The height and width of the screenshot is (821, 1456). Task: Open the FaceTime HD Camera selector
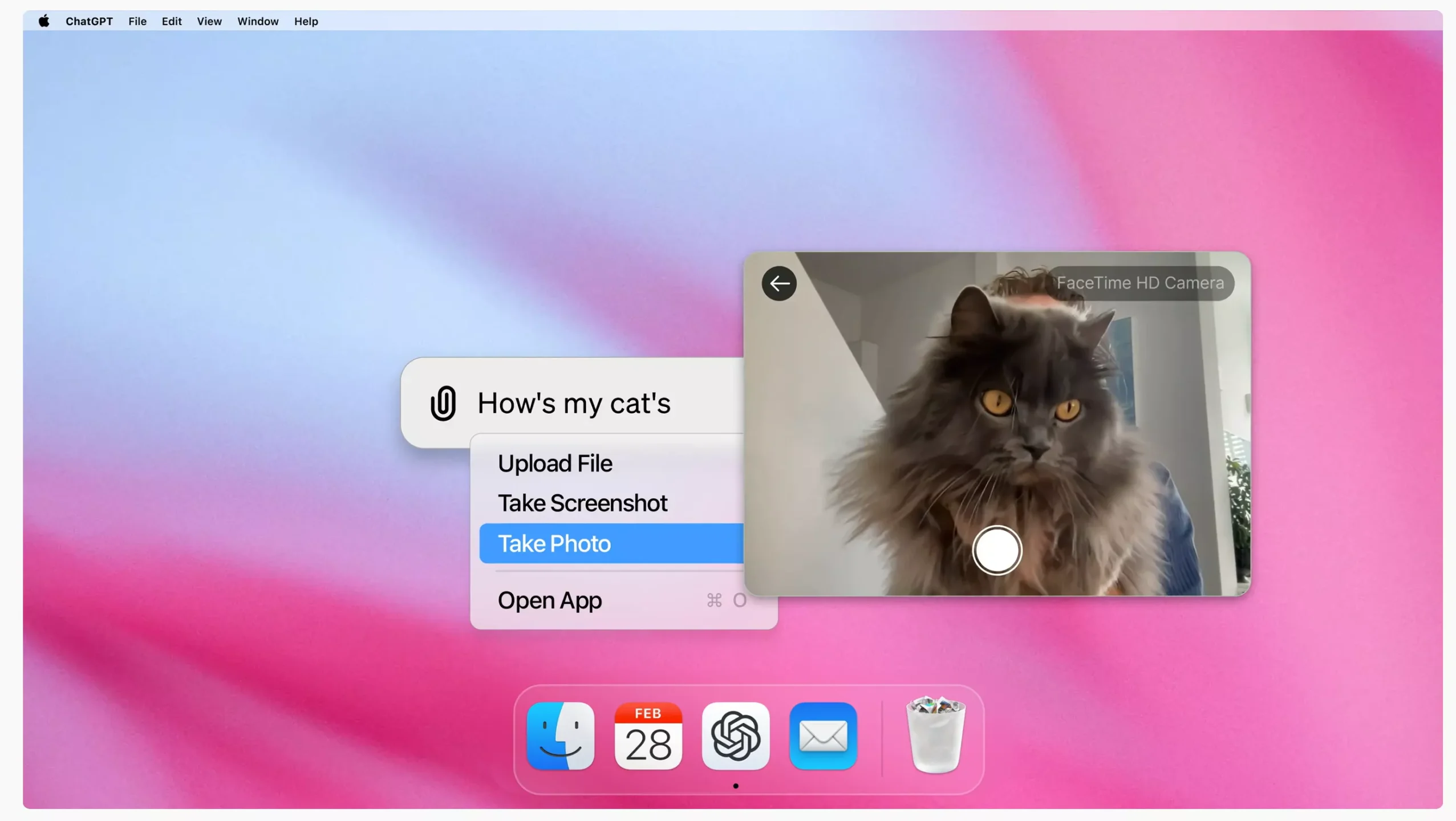[x=1139, y=283]
